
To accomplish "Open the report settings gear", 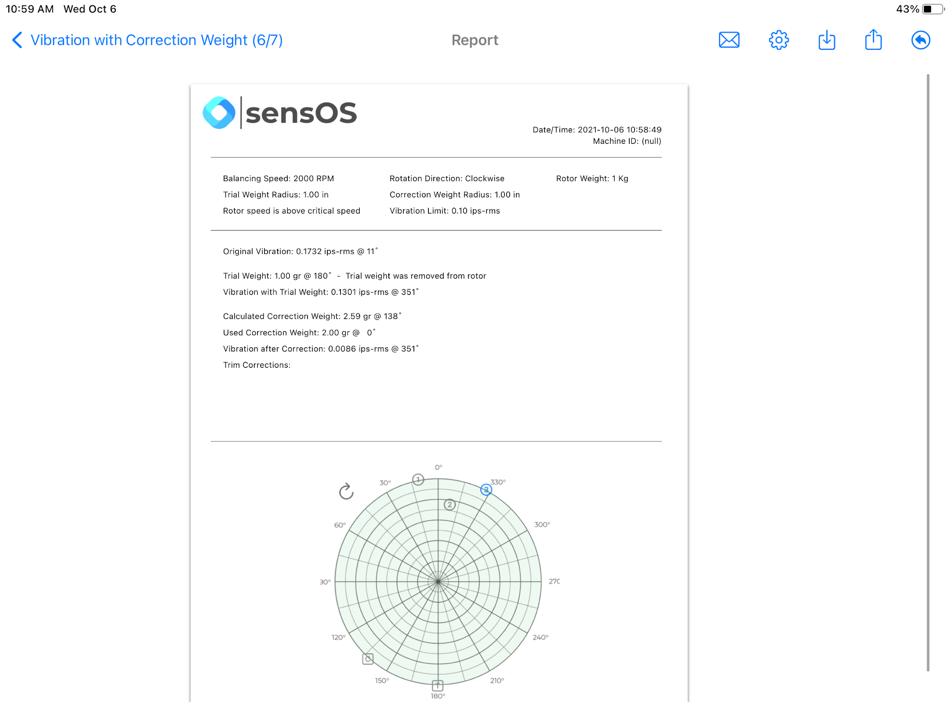I will [778, 40].
